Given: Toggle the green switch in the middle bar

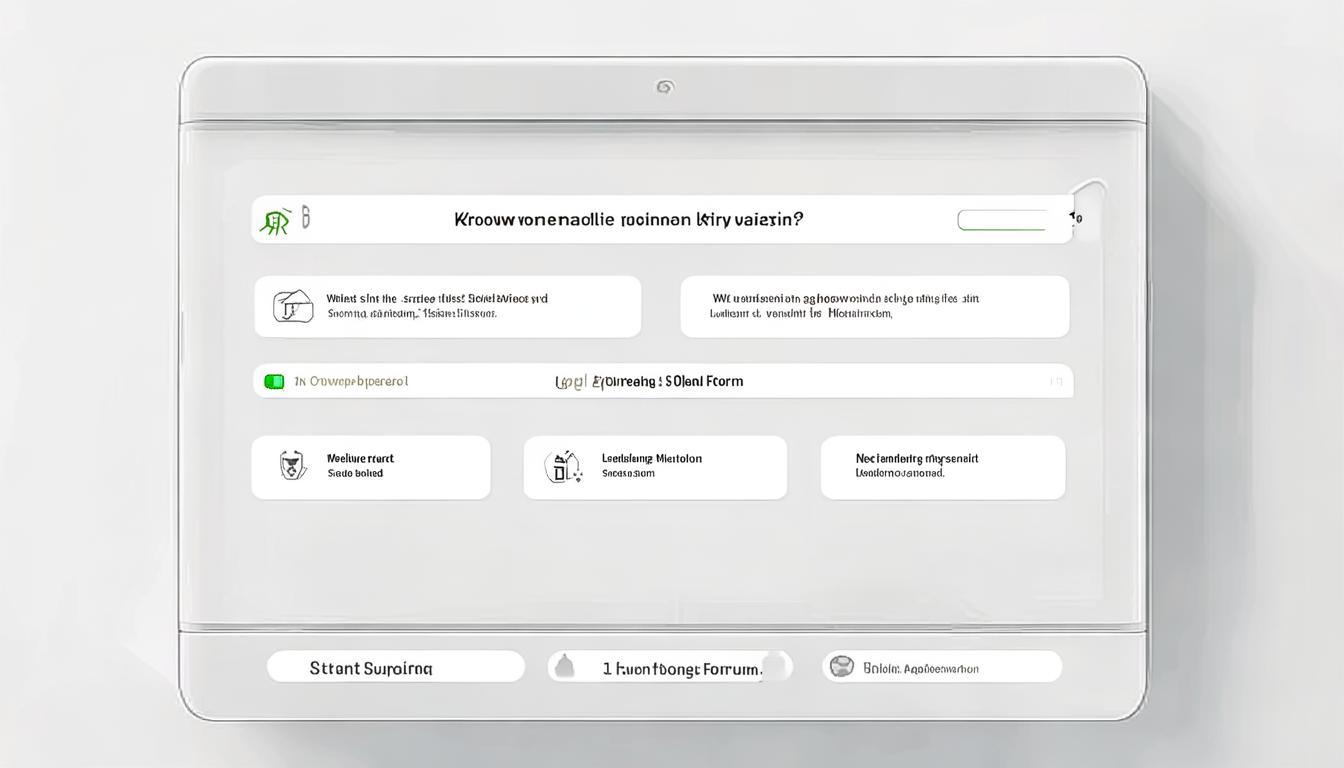Looking at the screenshot, I should [x=274, y=381].
